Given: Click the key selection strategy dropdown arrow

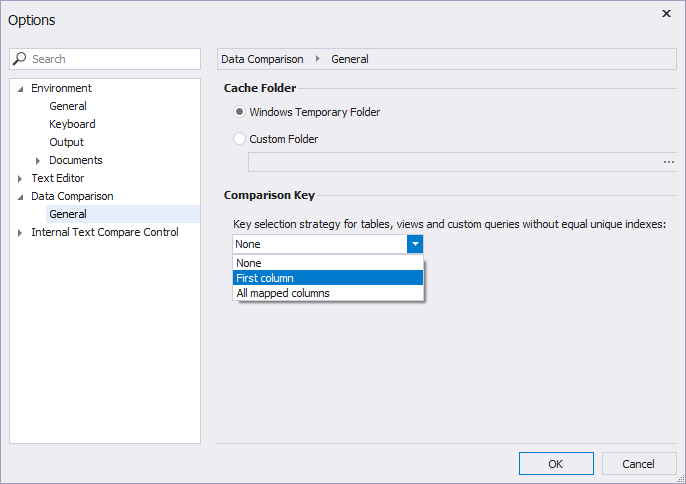Looking at the screenshot, I should (415, 244).
